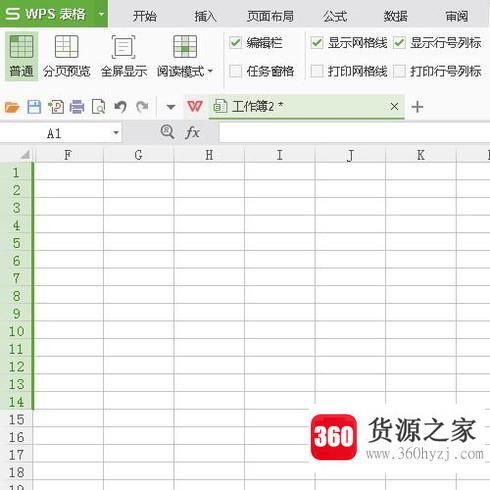Open the 插入 (Insert) tab
Viewport: 490px width, 490px height.
(205, 16)
